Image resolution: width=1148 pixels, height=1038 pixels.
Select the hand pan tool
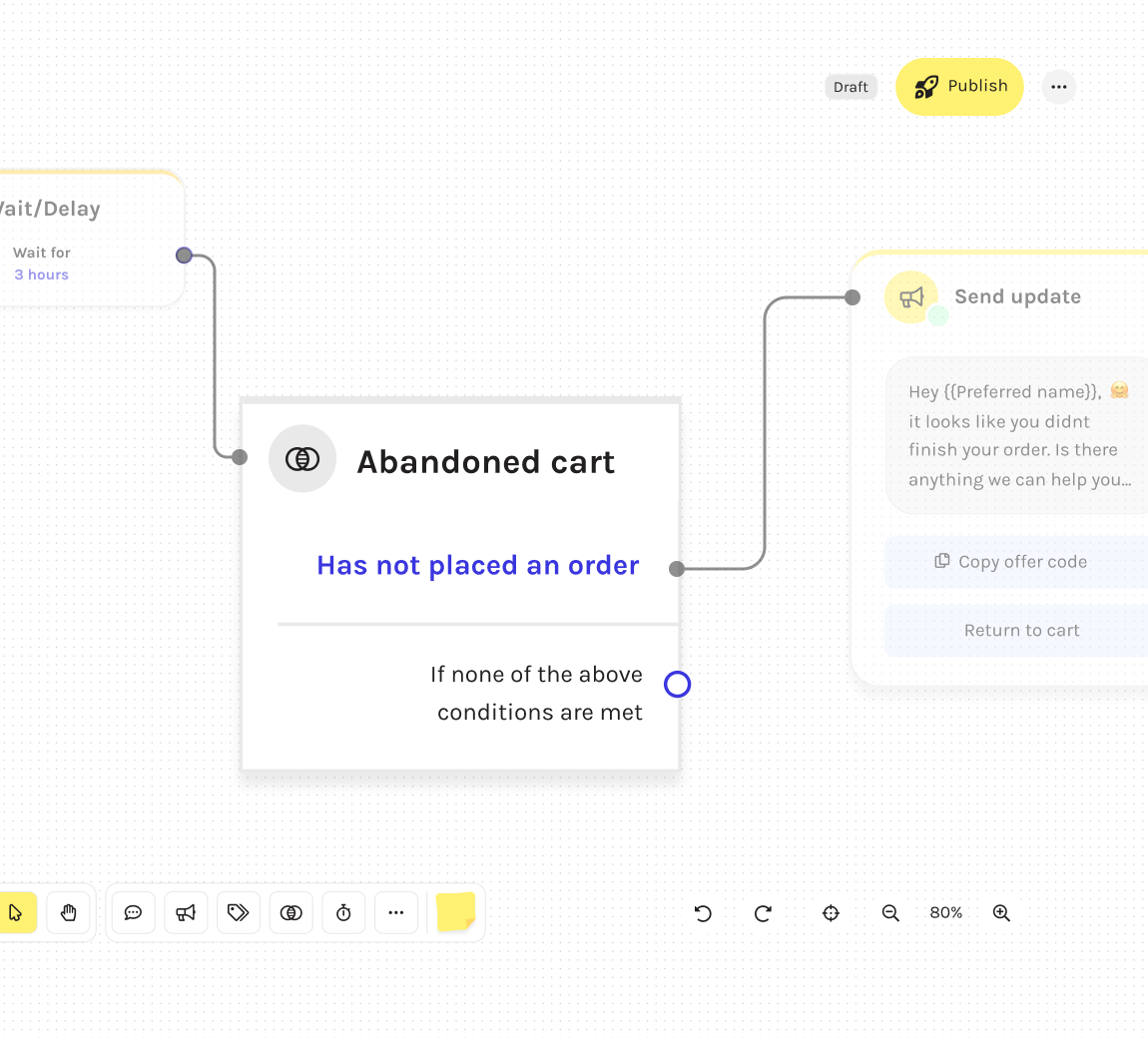pyautogui.click(x=68, y=913)
